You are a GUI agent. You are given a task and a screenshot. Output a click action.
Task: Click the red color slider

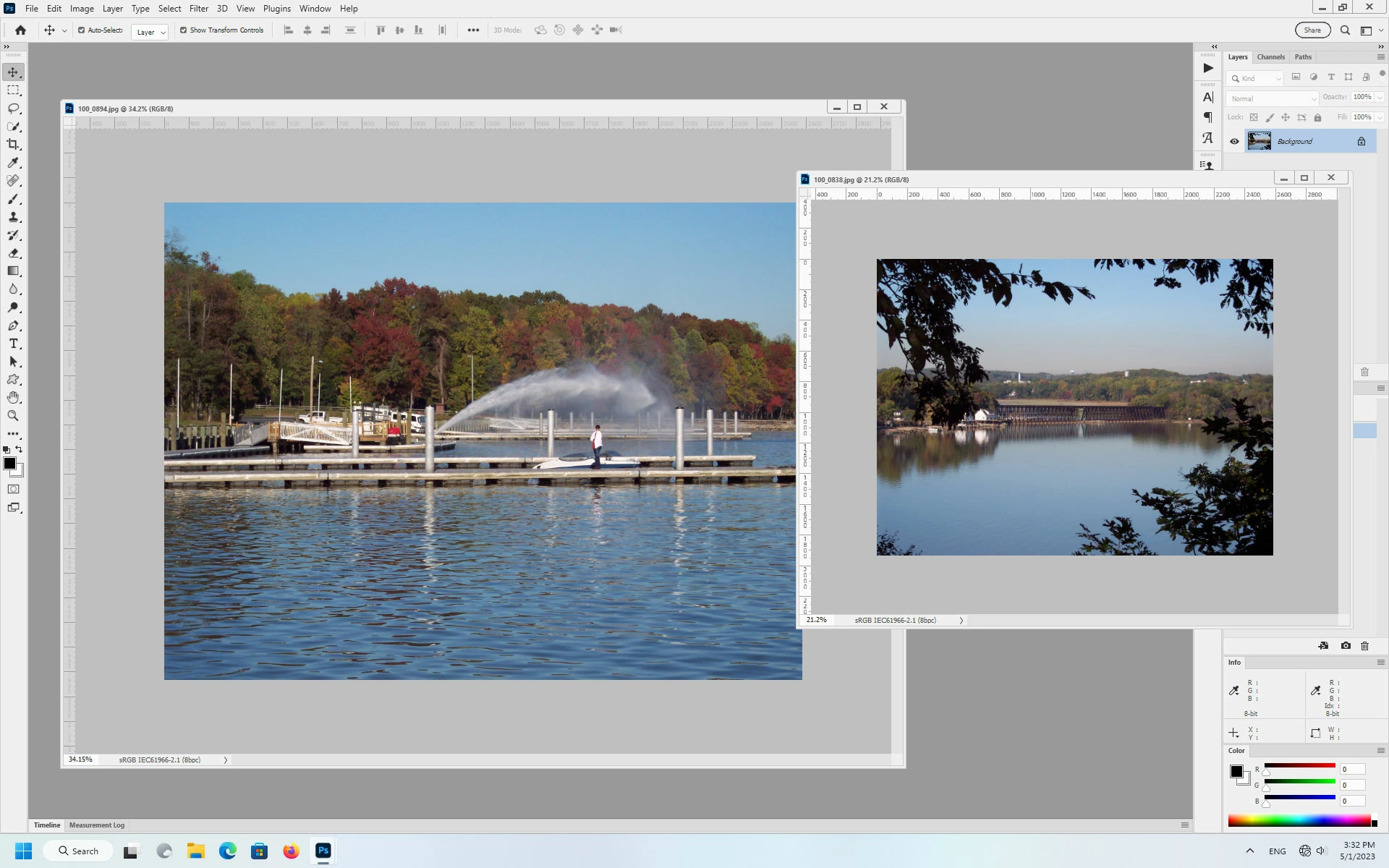pos(1299,765)
